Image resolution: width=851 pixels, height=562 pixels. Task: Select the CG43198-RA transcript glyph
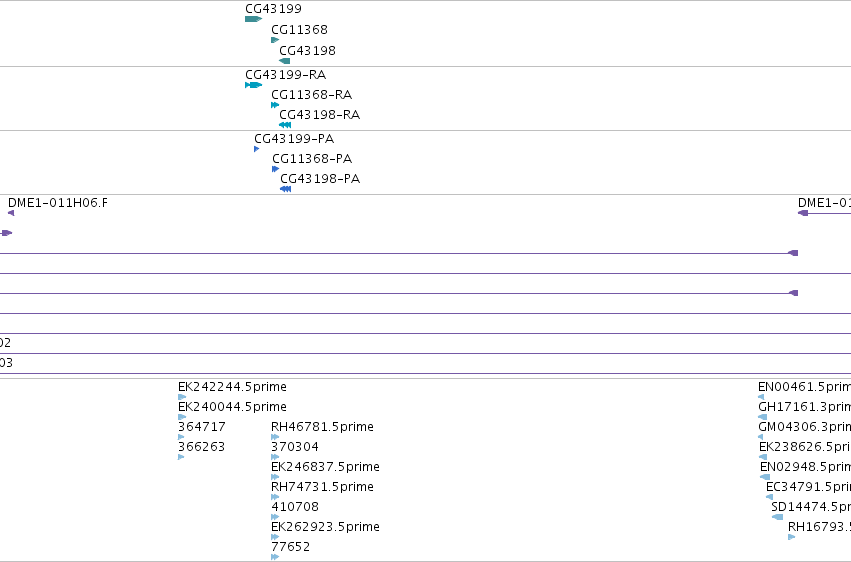[x=285, y=125]
